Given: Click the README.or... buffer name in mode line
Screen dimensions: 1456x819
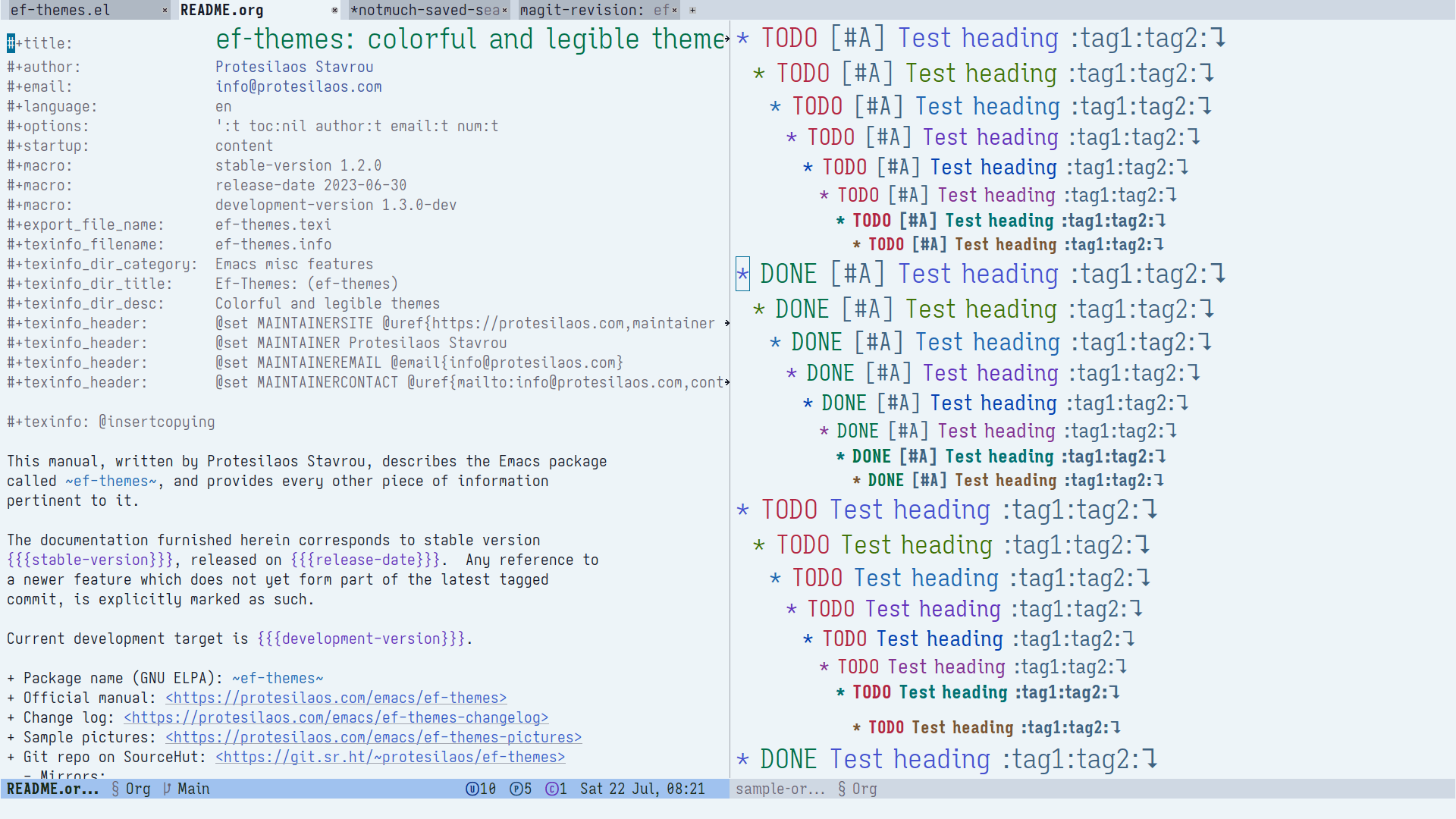Looking at the screenshot, I should (53, 789).
